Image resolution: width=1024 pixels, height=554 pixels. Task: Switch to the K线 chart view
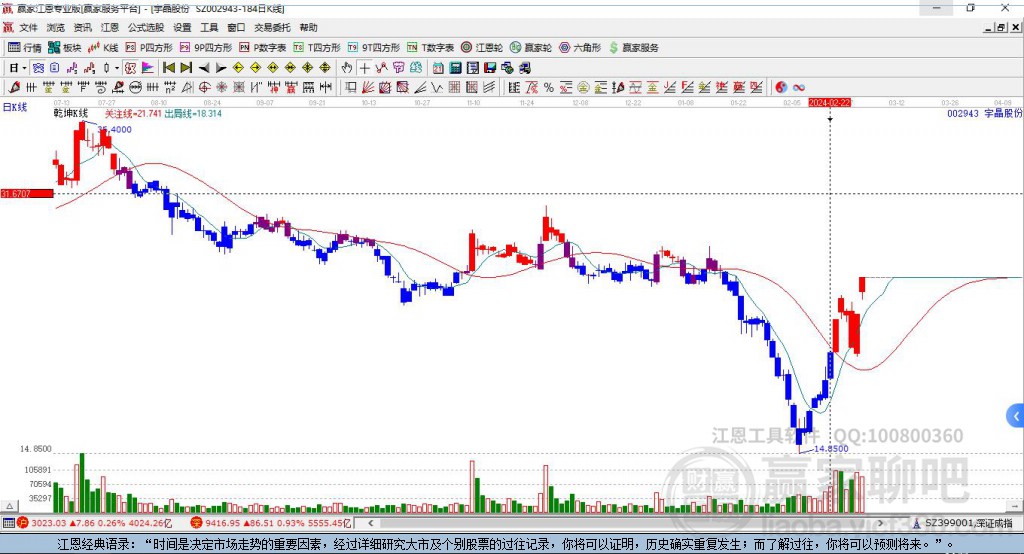(103, 48)
